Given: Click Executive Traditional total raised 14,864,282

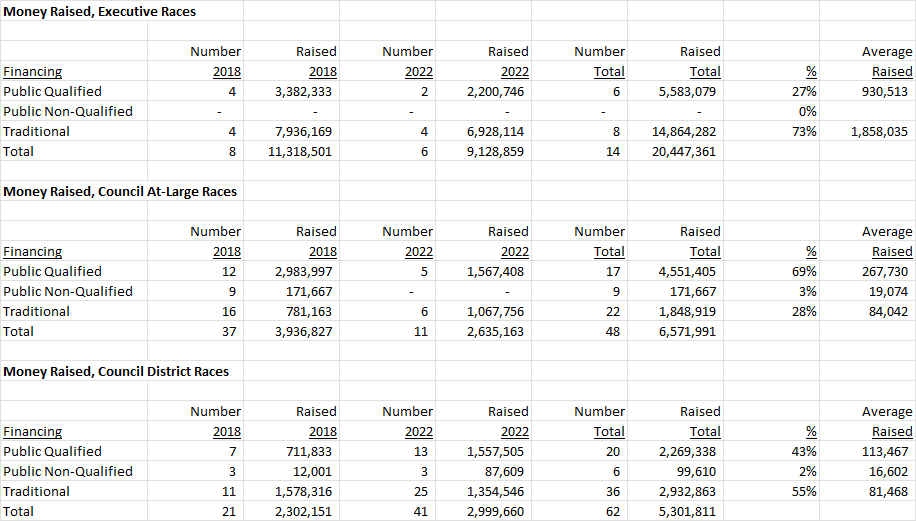Looking at the screenshot, I should point(684,131).
